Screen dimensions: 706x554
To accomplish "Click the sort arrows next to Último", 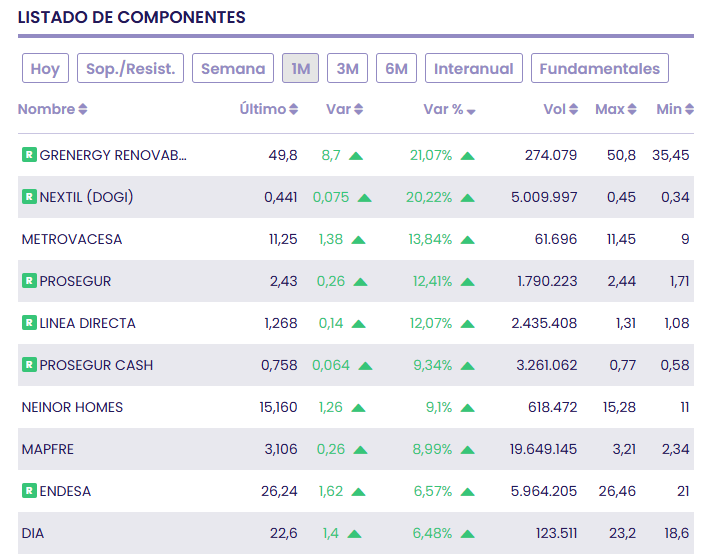I will tap(294, 109).
